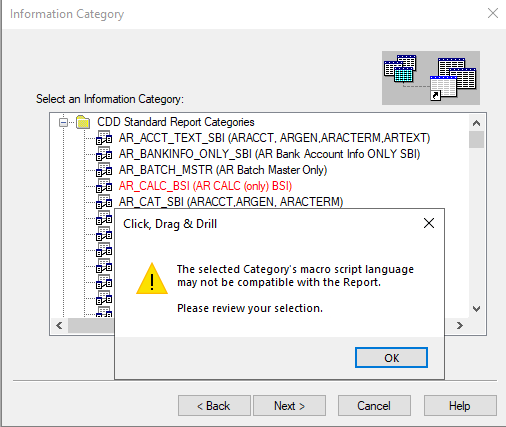Select the red AR_CALC_BSI category
Image resolution: width=506 pixels, height=427 pixels.
coord(205,186)
